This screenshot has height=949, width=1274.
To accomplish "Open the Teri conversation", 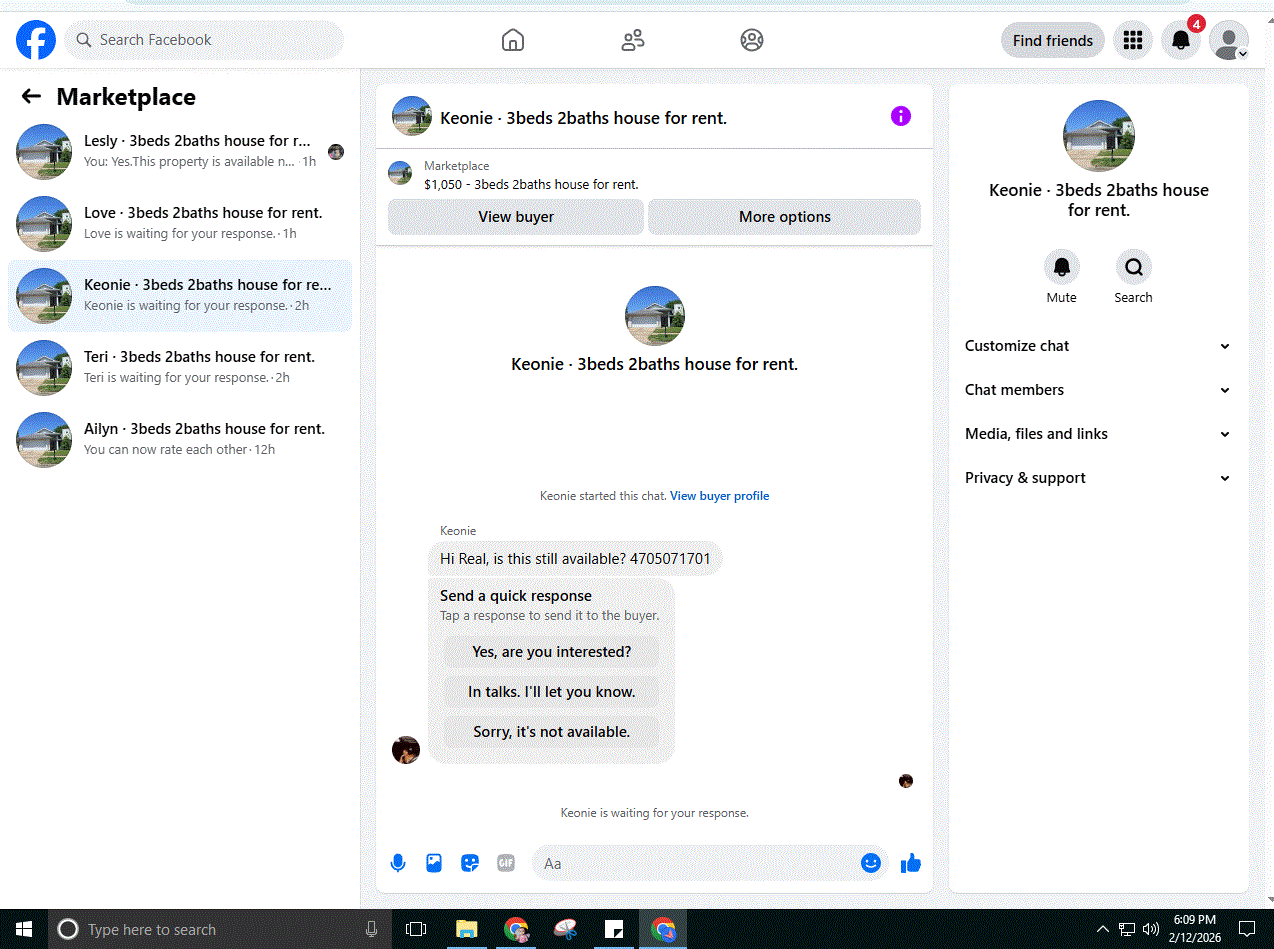I will [180, 368].
